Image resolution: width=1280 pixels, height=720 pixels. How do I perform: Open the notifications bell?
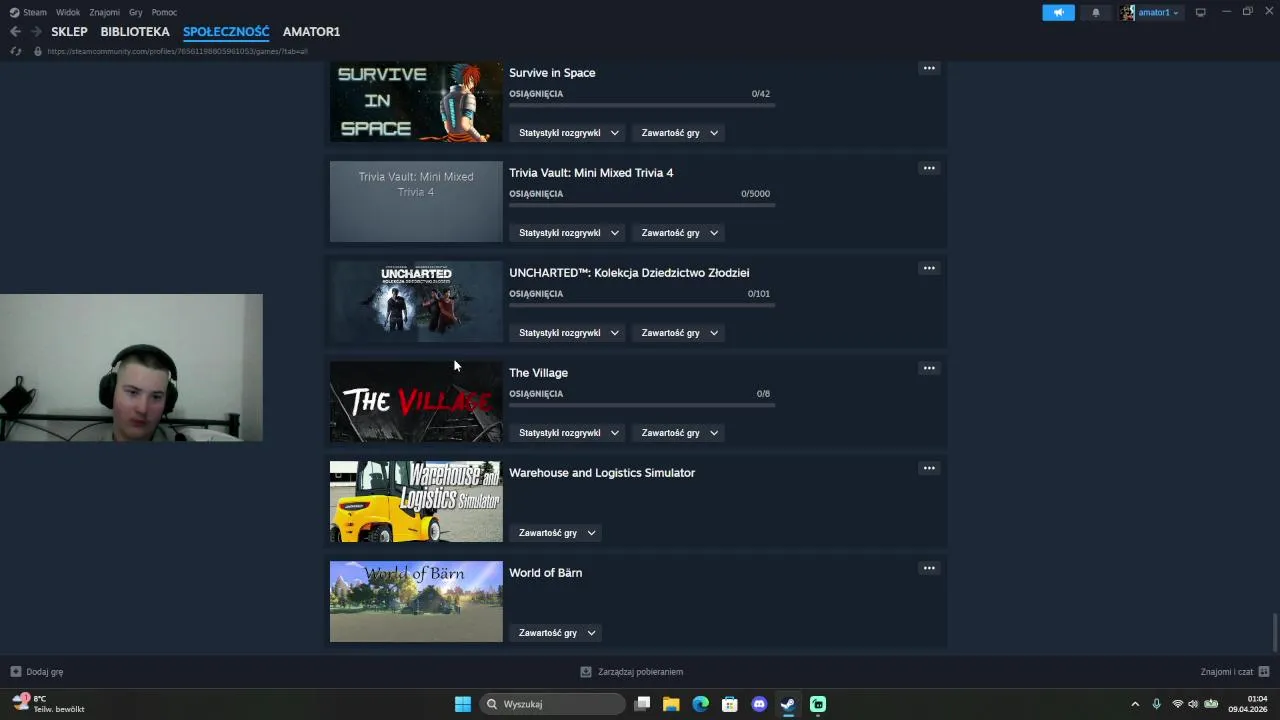(x=1096, y=13)
